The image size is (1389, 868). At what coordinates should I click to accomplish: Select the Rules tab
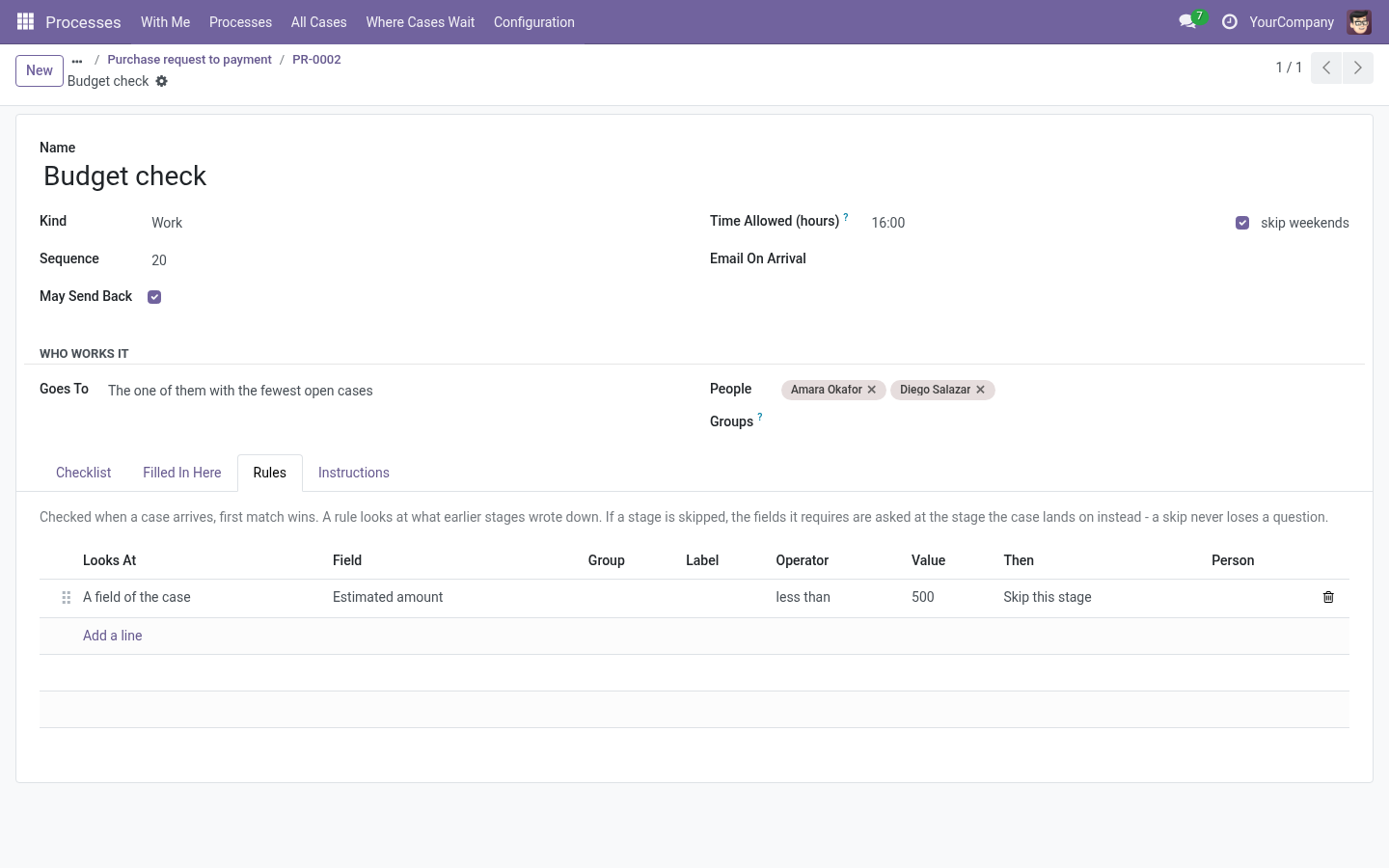pos(270,473)
